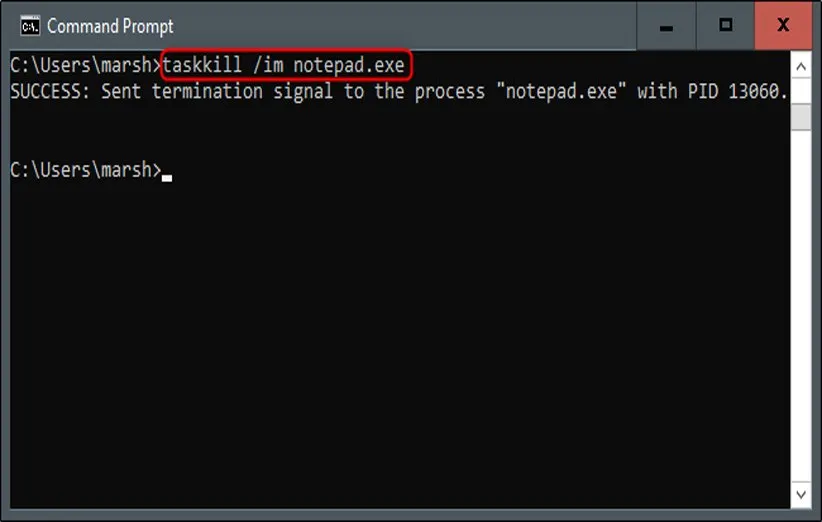Click the scrollbar down arrow
The image size is (822, 522).
(x=801, y=493)
